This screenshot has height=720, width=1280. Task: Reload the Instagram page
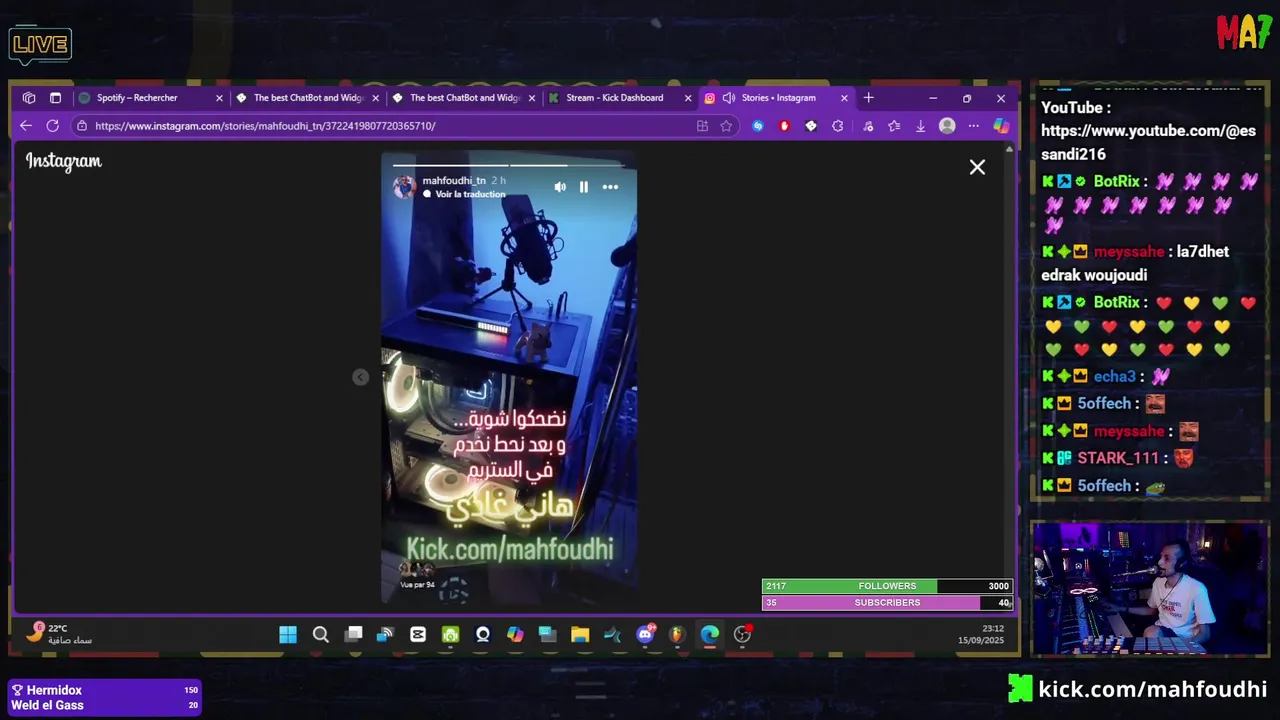(x=52, y=126)
